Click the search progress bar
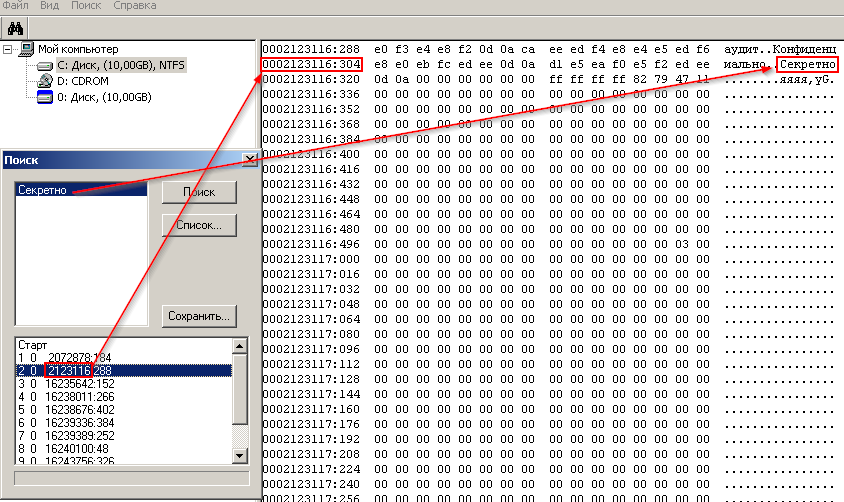 point(132,478)
